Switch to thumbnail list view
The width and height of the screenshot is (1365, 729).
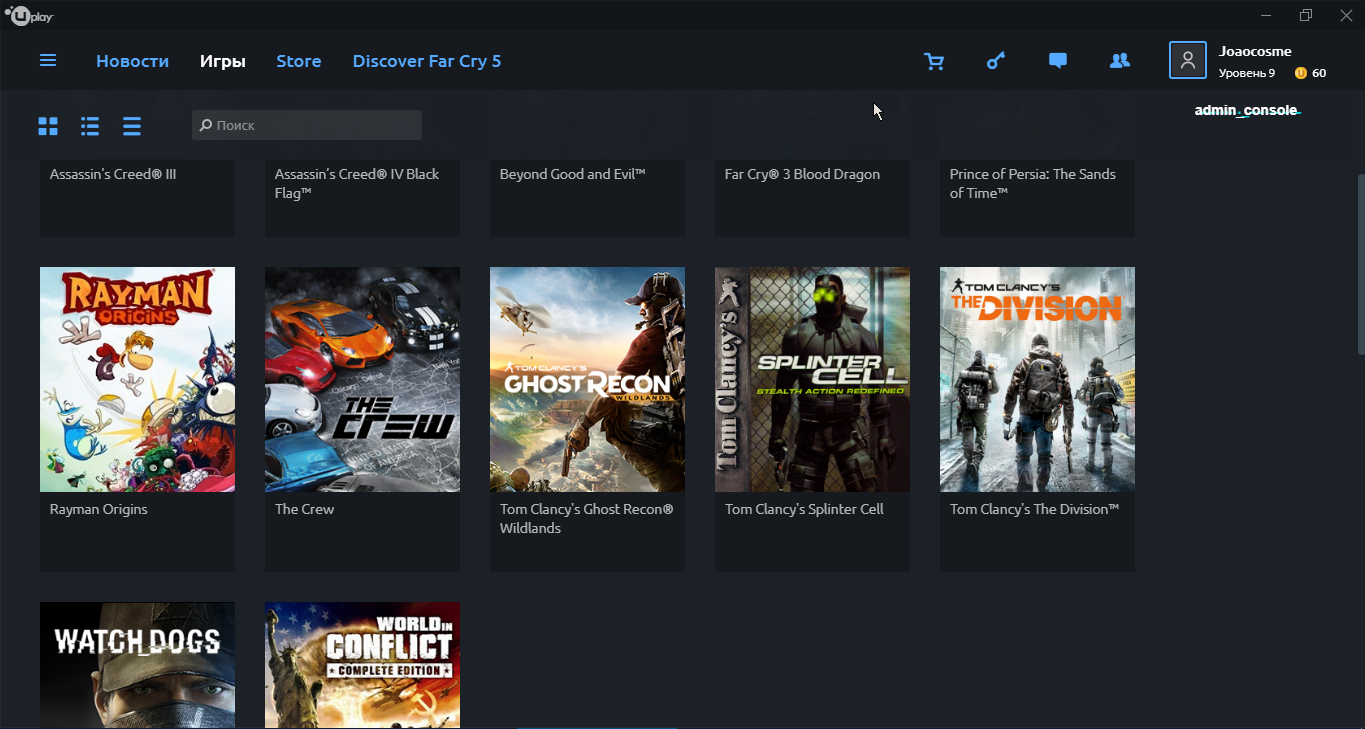[90, 126]
